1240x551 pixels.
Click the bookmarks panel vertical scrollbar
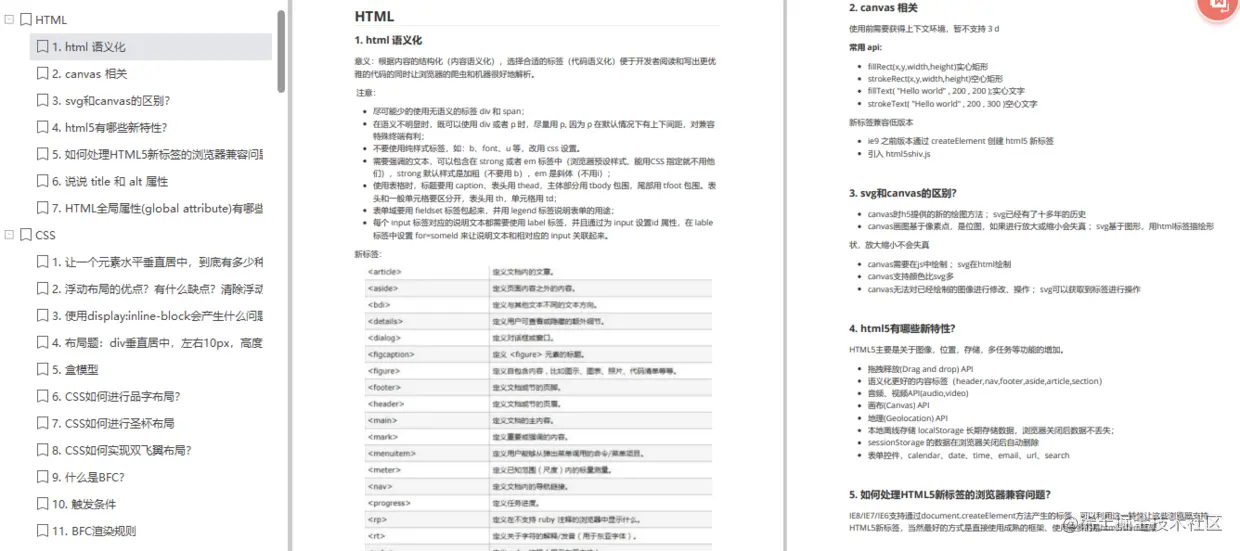pos(281,50)
